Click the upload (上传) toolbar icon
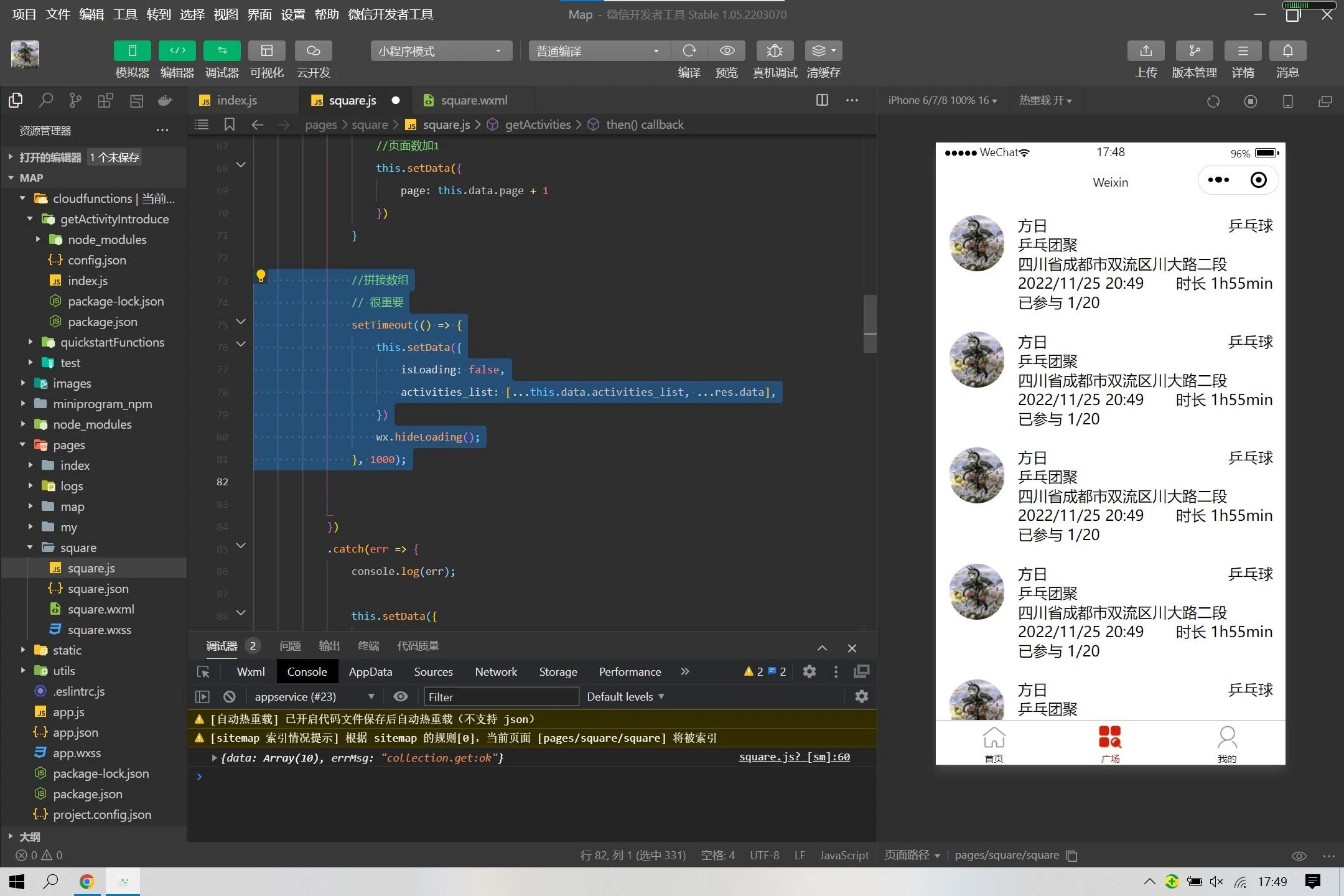 coord(1146,51)
